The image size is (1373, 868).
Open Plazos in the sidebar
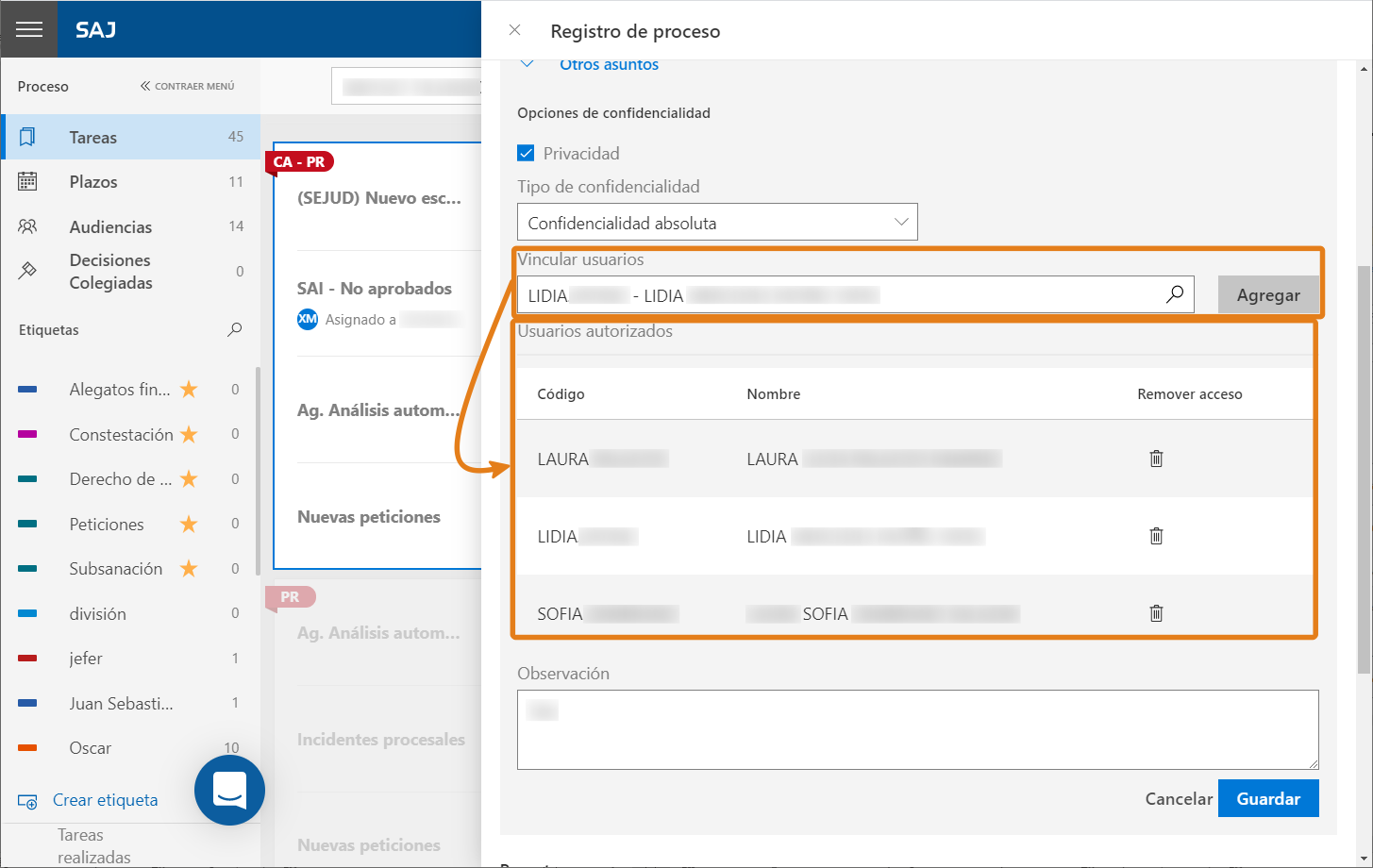click(x=129, y=181)
